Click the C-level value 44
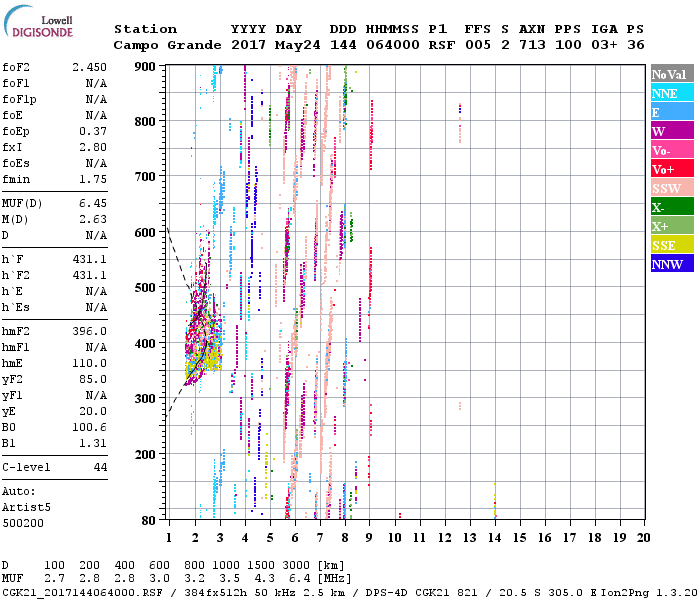 (x=100, y=467)
